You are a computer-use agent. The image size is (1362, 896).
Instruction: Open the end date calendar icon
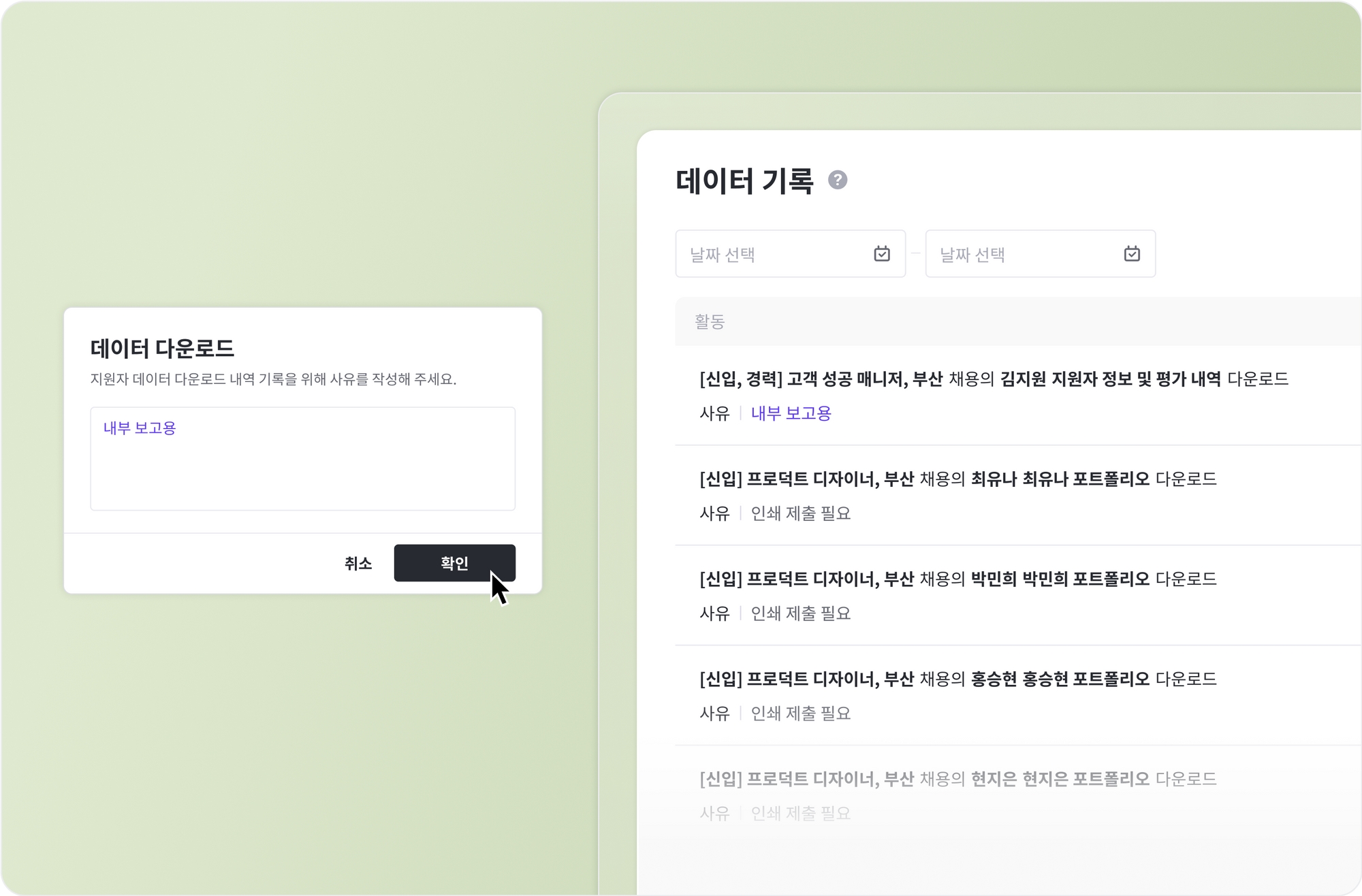1132,254
